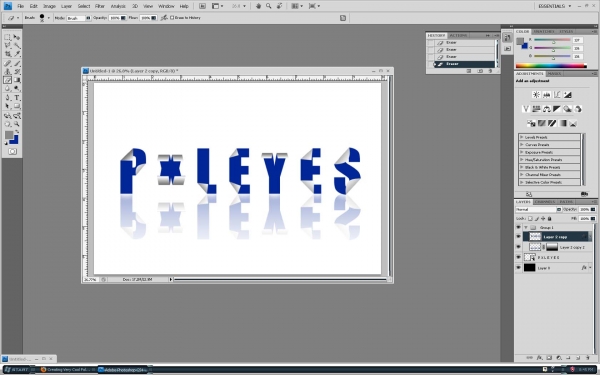Viewport: 600px width, 375px height.
Task: Click the red R slider in Color panel
Action: (x=552, y=40)
